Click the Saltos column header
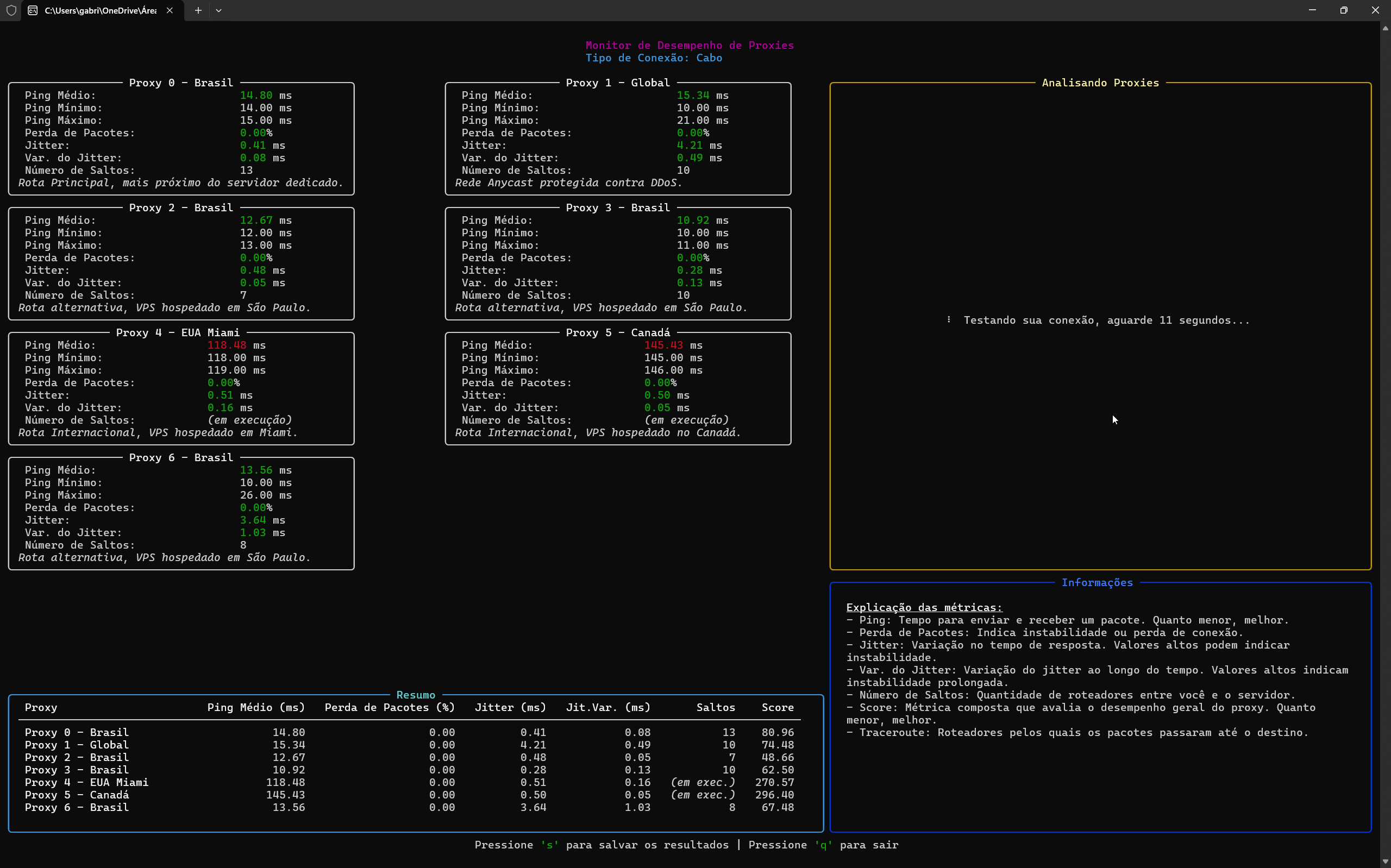Screen dimensions: 1391x868 coord(716,708)
